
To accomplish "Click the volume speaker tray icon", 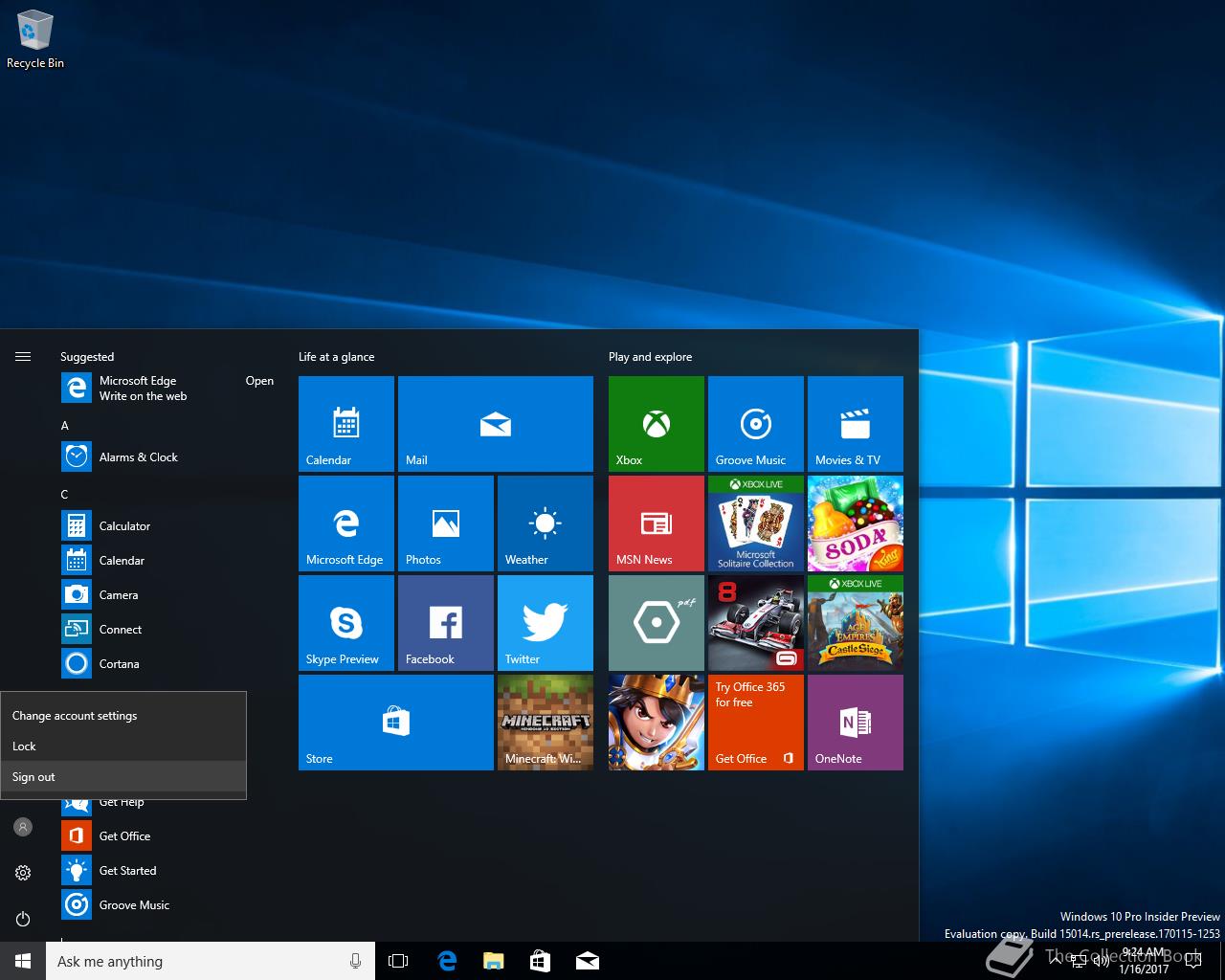I will (1101, 962).
